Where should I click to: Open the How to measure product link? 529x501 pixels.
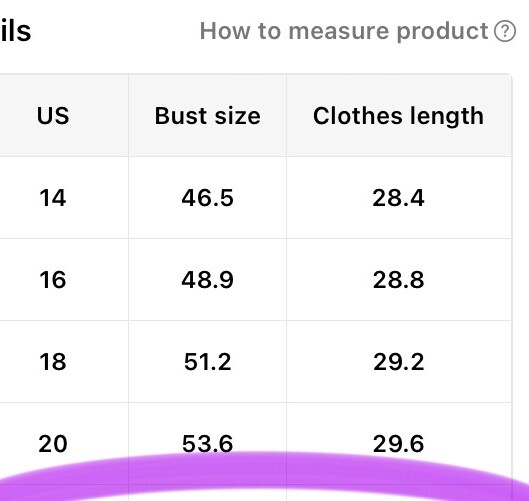coord(358,31)
